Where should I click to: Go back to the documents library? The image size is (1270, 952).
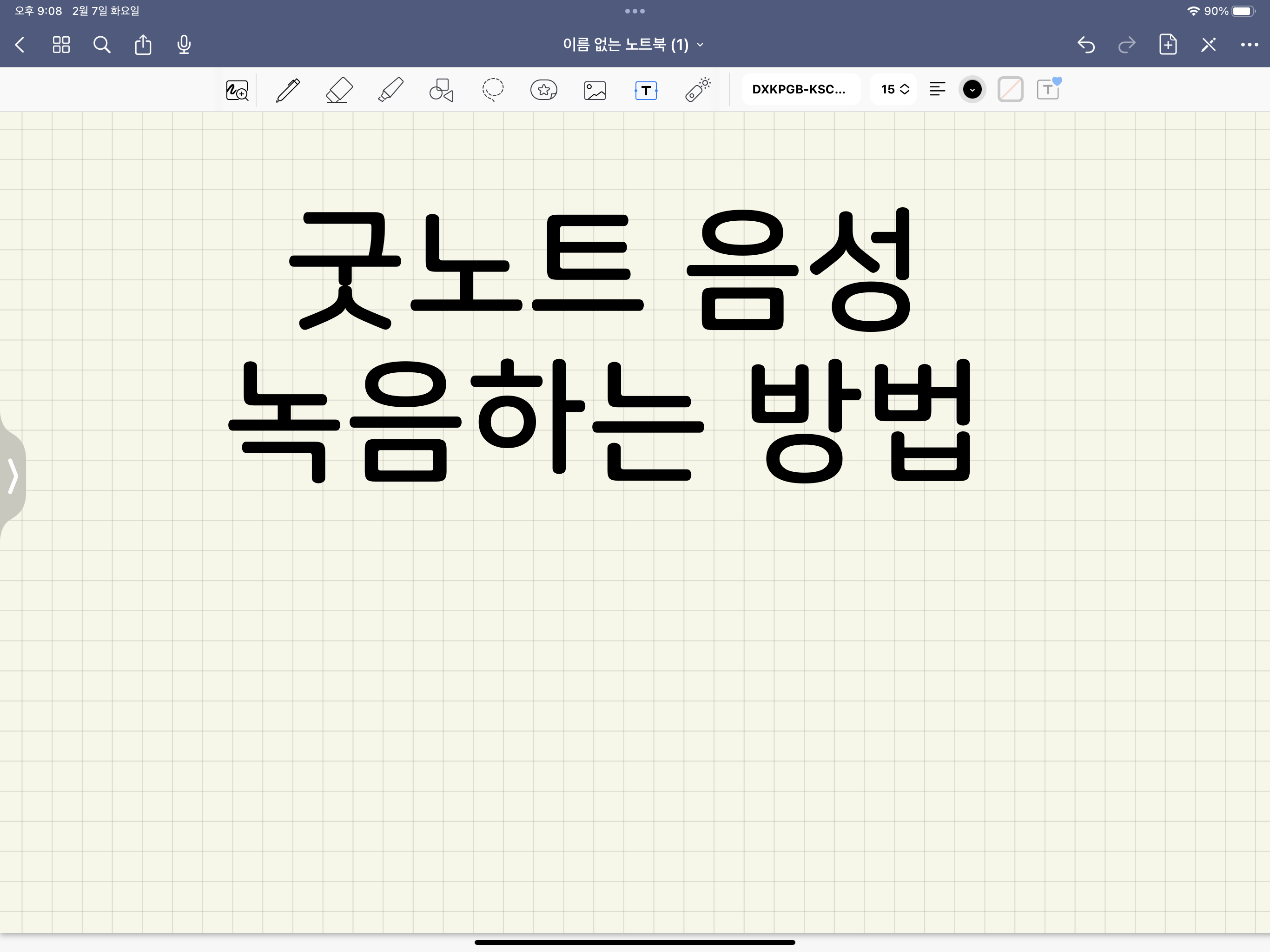[x=20, y=45]
